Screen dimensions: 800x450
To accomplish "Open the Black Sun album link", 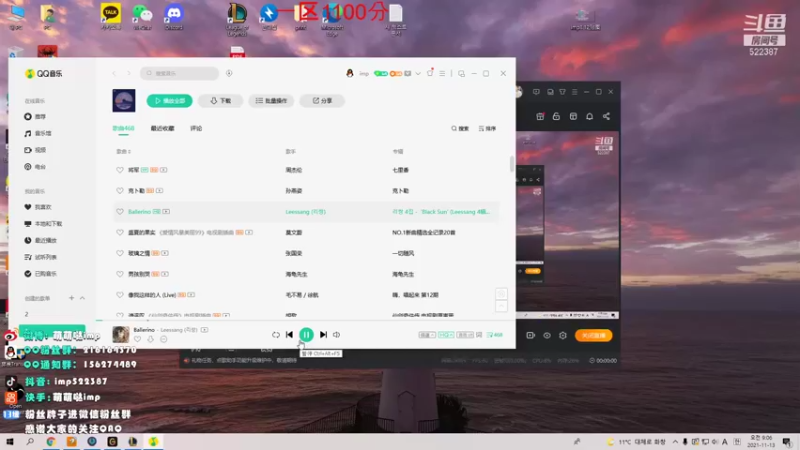I will (441, 212).
